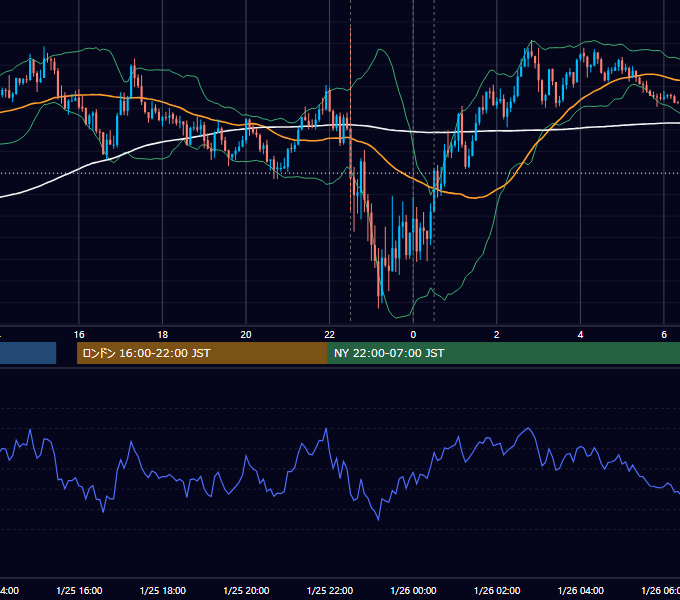This screenshot has width=680, height=600.
Task: Select the NY 22:00-07:00 JST session bar
Action: point(503,353)
